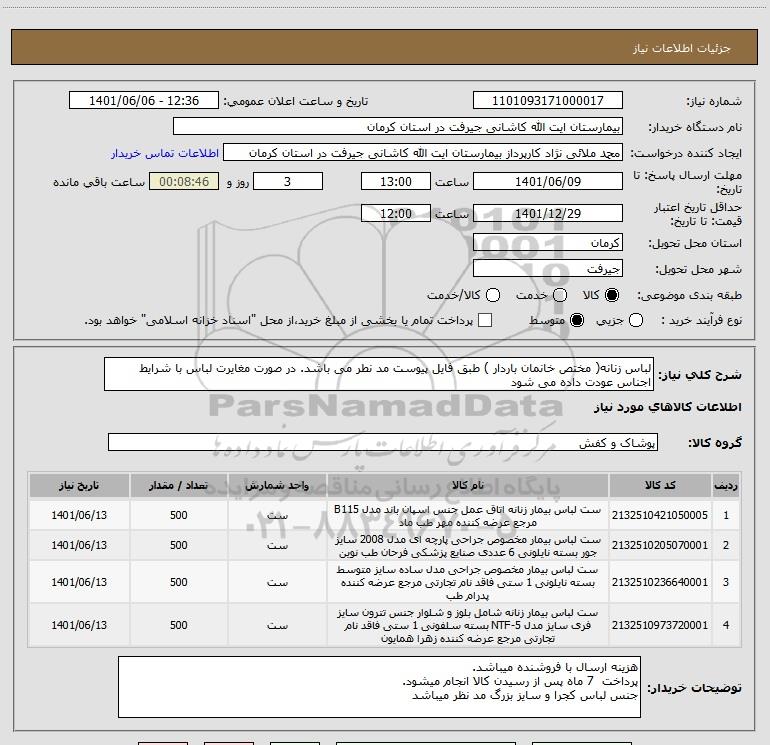
Task: Click the کد کالا column header
Action: (x=660, y=485)
